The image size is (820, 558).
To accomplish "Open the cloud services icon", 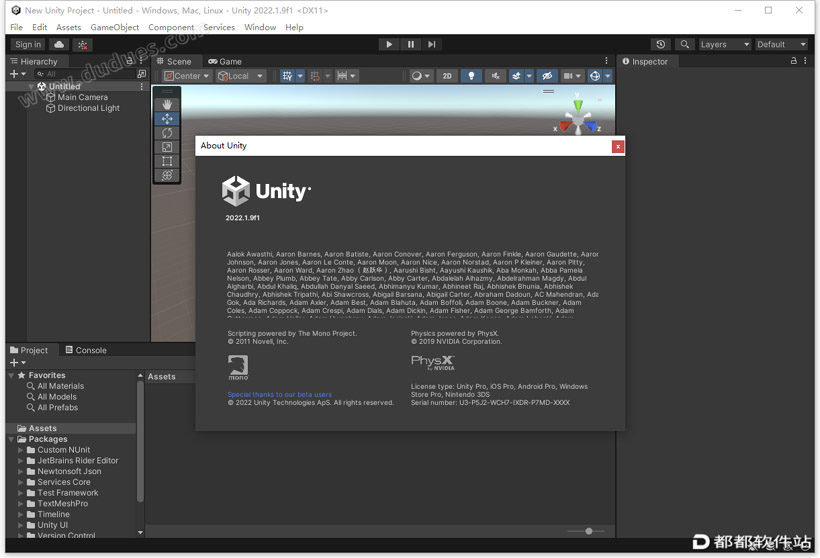I will click(x=59, y=44).
